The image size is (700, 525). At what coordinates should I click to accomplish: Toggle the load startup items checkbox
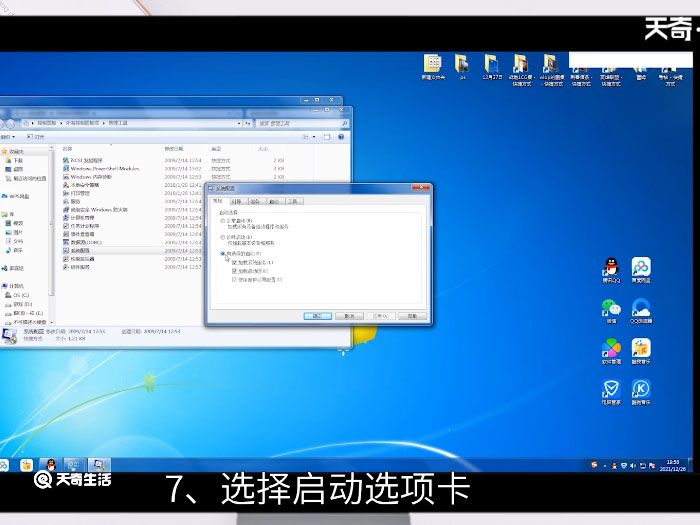point(234,271)
